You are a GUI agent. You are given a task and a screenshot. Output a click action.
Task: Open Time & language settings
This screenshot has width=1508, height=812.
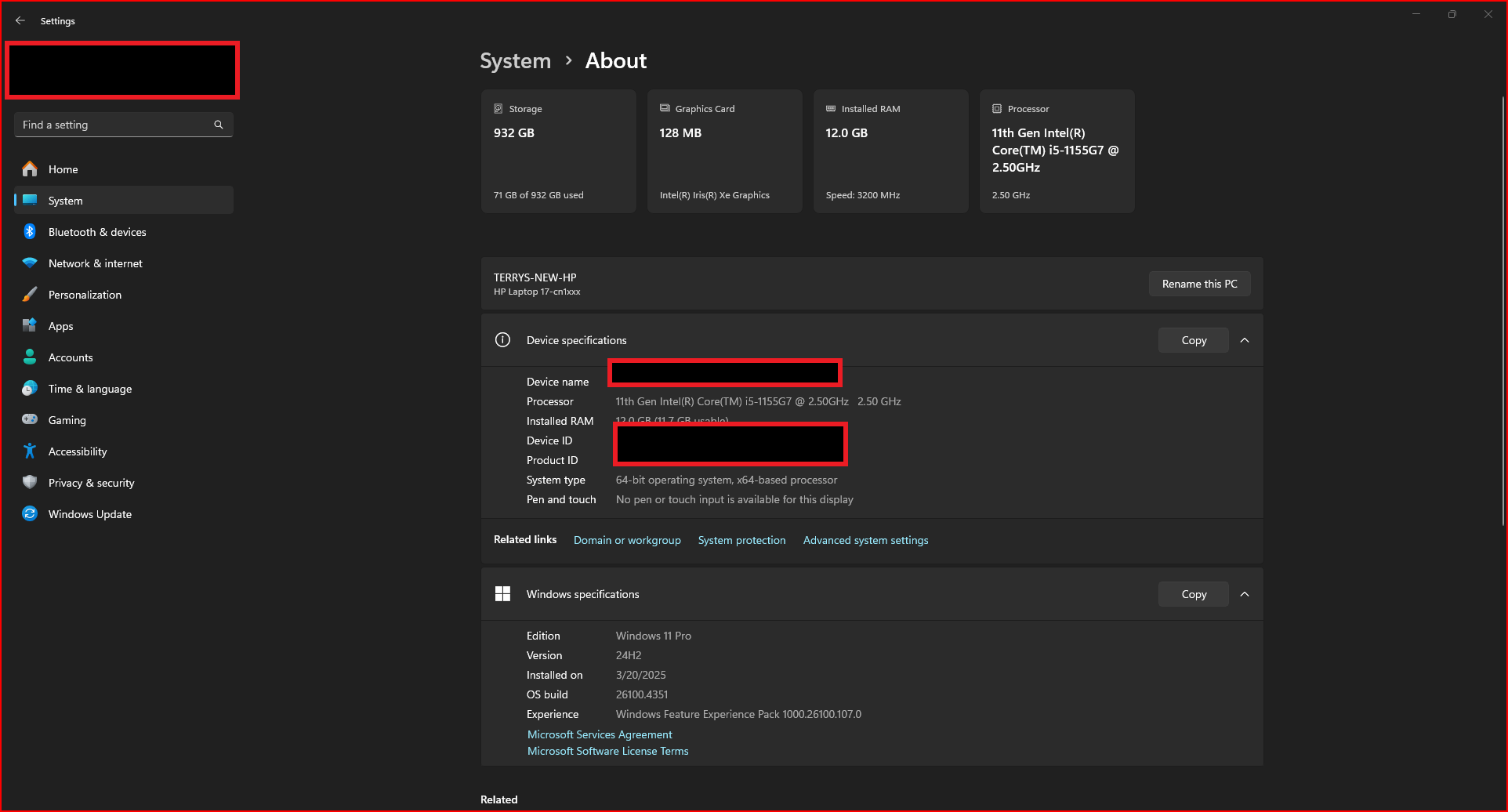(x=124, y=389)
